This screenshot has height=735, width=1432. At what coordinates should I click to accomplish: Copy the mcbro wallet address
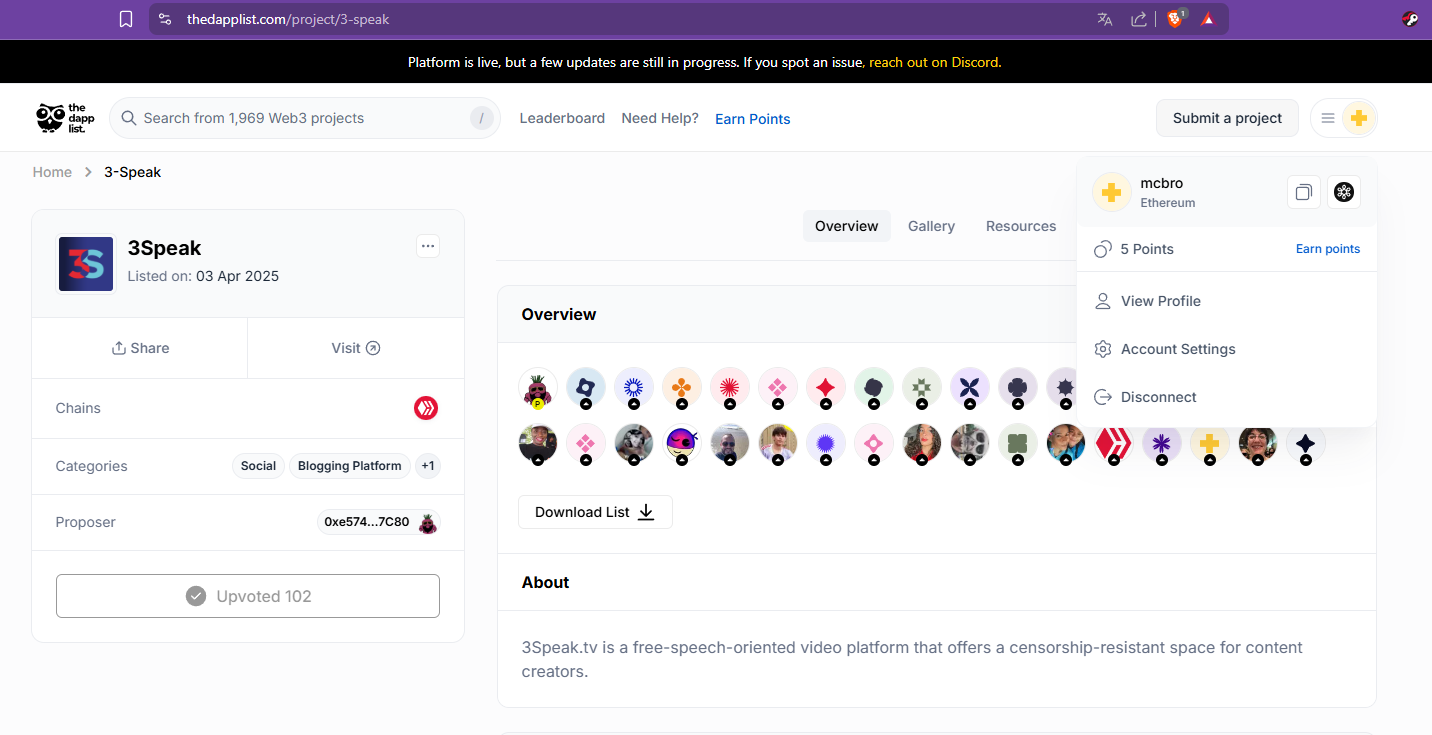(x=1303, y=192)
